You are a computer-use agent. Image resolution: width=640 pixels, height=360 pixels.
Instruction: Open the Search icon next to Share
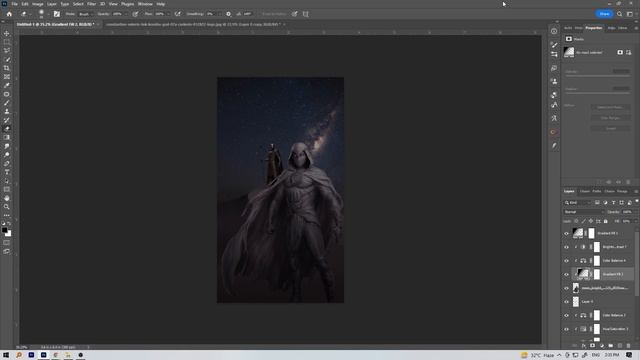point(619,14)
